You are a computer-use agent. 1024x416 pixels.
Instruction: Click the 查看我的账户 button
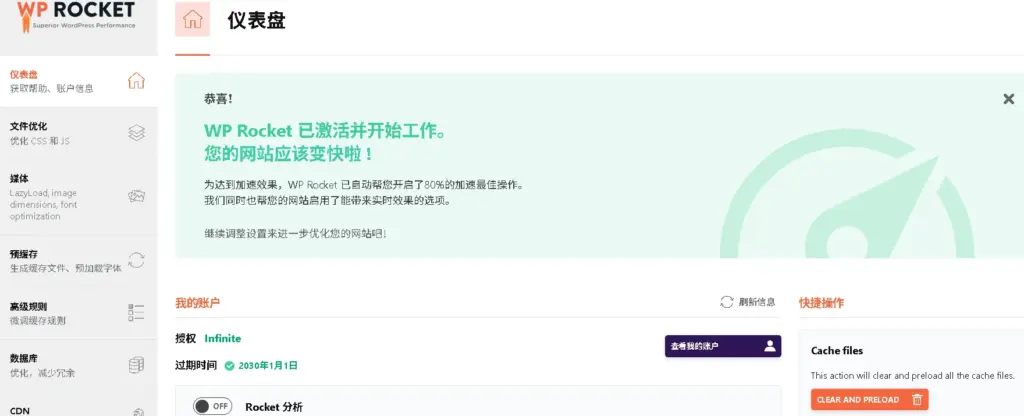coord(723,346)
